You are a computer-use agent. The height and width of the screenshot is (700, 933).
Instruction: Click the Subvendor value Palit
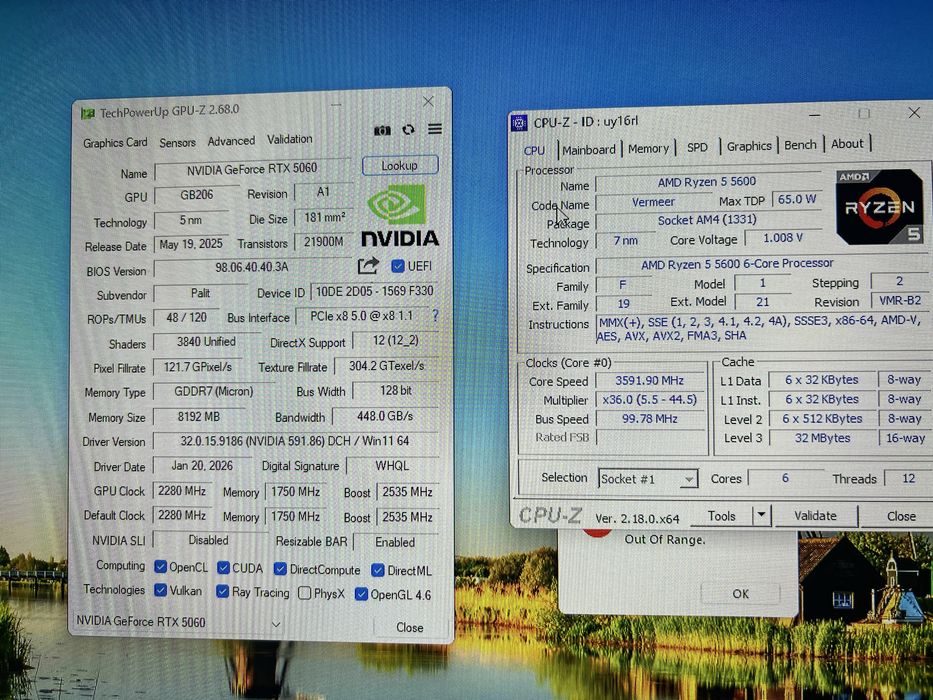click(201, 293)
